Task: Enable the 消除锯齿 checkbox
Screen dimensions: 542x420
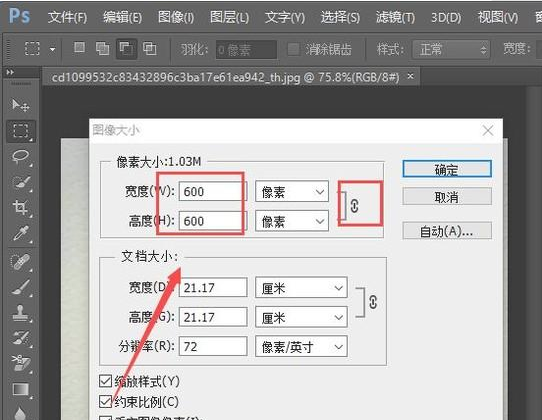Action: click(x=293, y=49)
